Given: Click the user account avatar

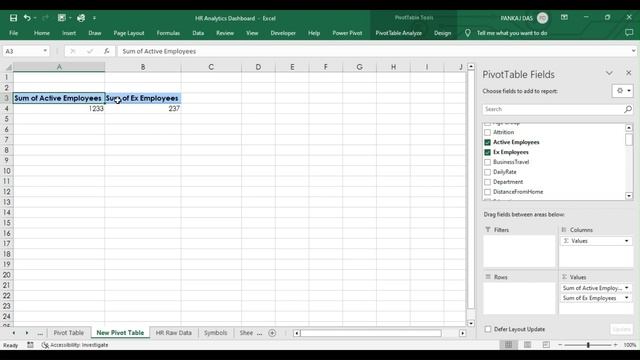Looking at the screenshot, I should click(542, 18).
